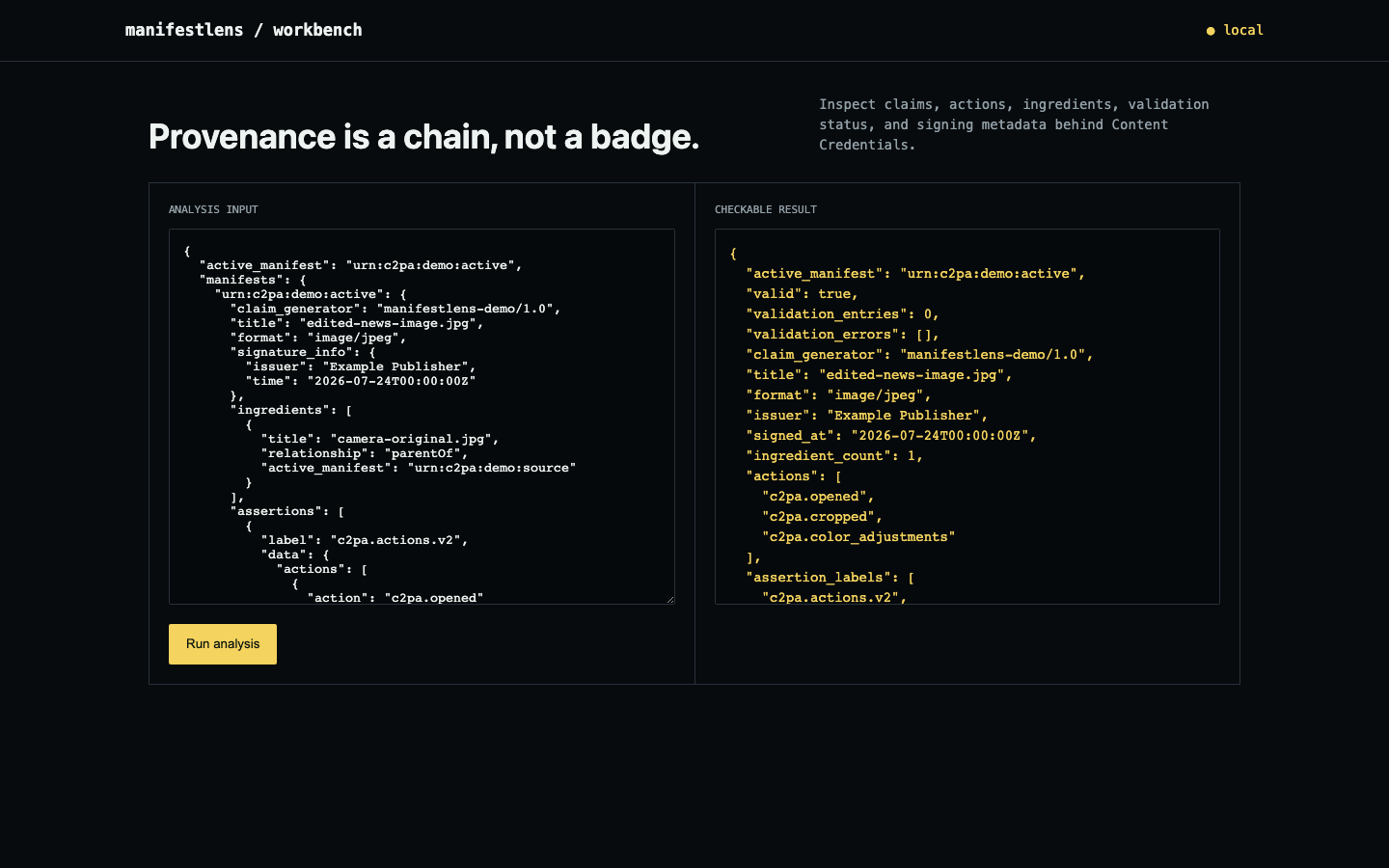Click input line "assertions": [
This screenshot has width=1389, height=868.
(287, 511)
